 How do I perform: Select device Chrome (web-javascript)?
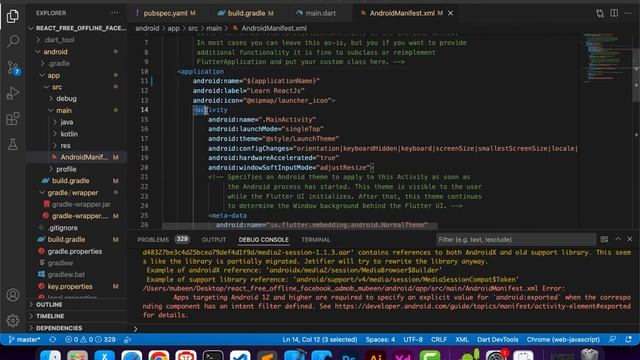(x=563, y=340)
